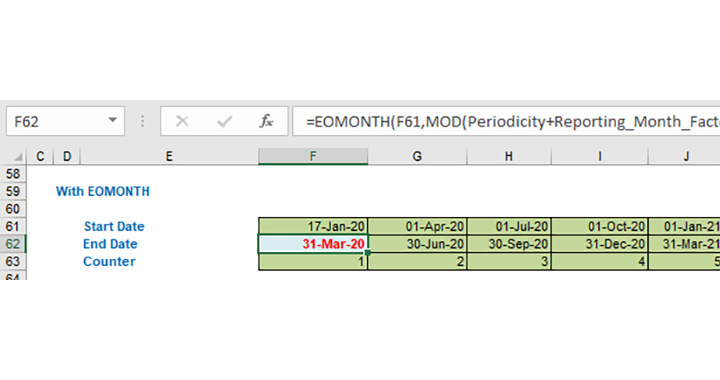Click the formula bar resize dots handle

(142, 121)
